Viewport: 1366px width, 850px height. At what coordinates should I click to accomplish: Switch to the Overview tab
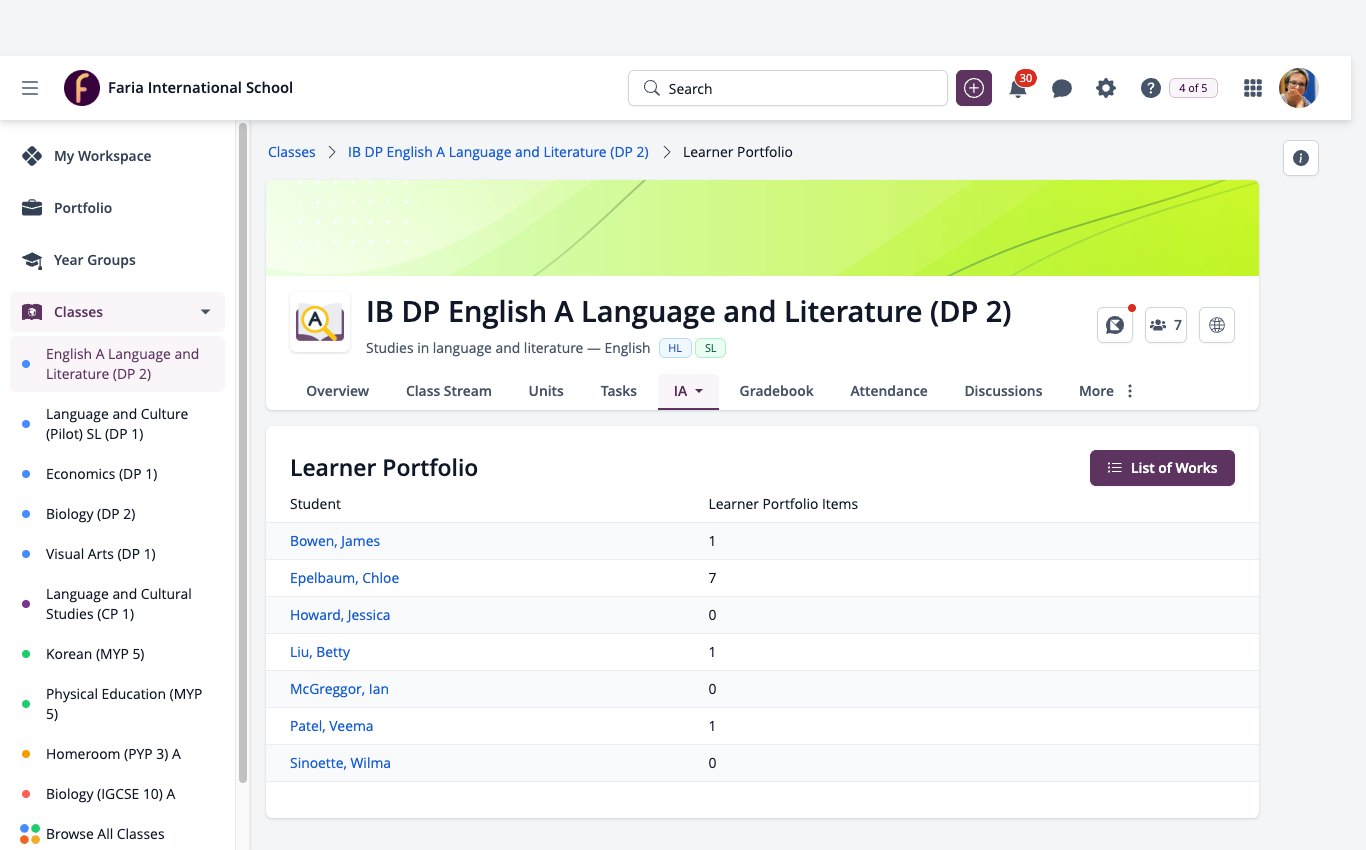[x=337, y=391]
